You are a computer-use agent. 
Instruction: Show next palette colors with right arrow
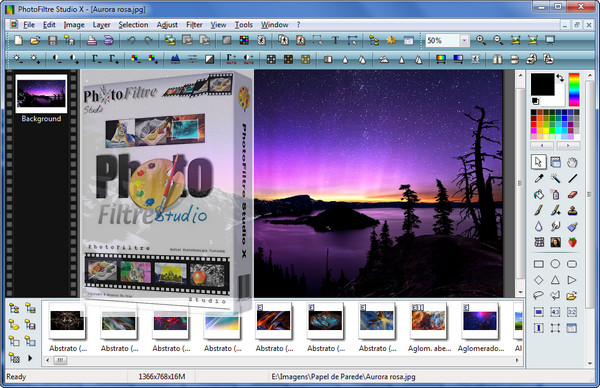[568, 145]
